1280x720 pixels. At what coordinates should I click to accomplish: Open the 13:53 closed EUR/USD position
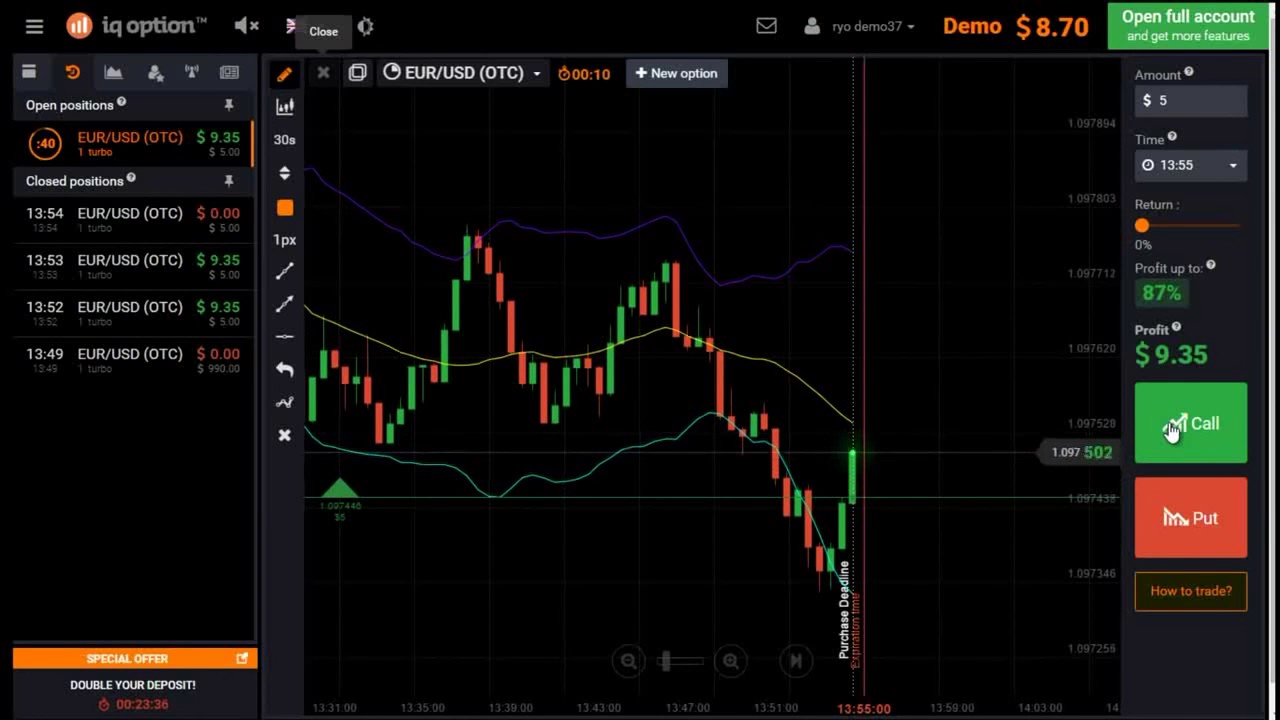click(133, 266)
